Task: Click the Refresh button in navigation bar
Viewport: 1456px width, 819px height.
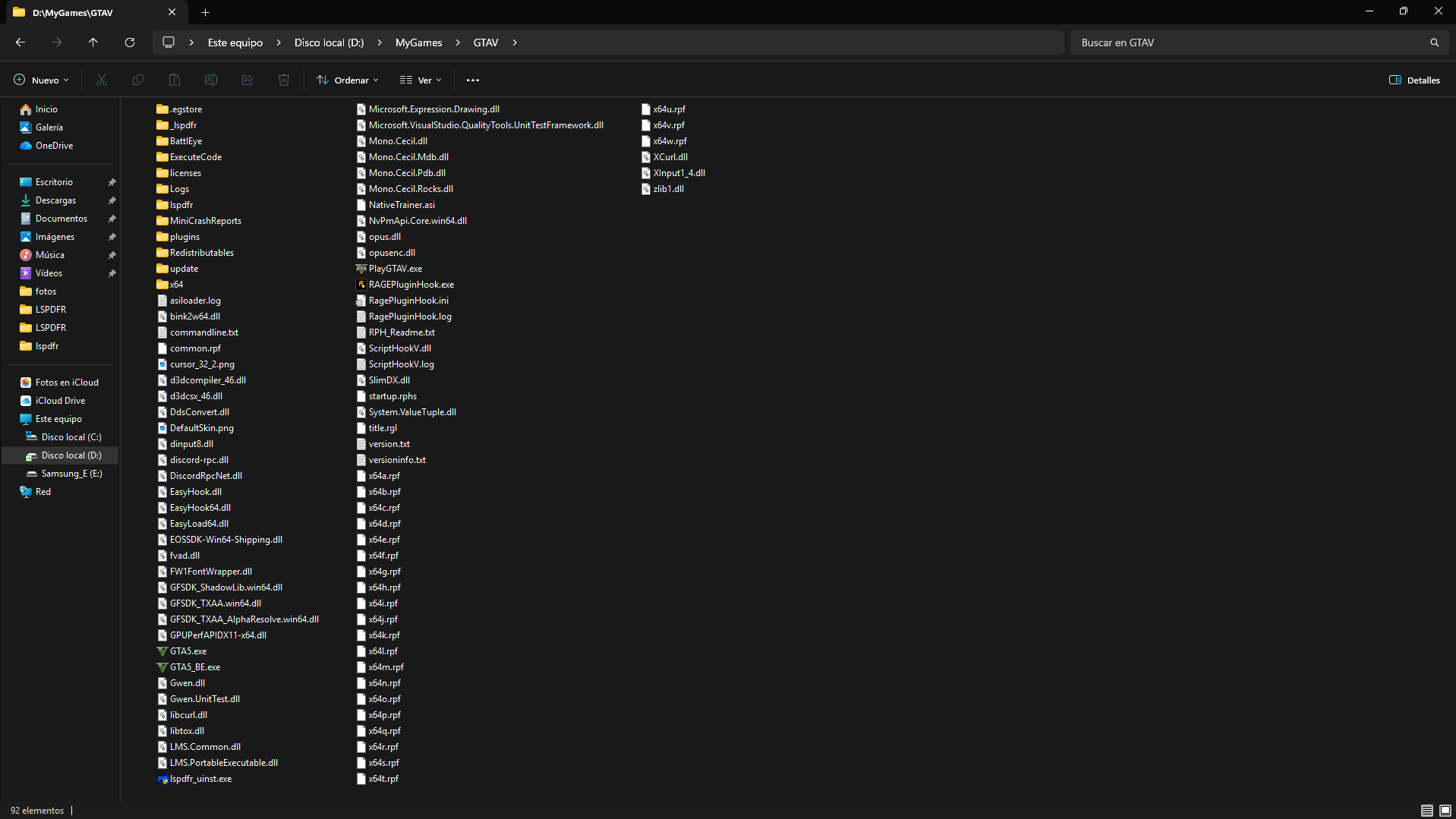Action: pyautogui.click(x=130, y=43)
